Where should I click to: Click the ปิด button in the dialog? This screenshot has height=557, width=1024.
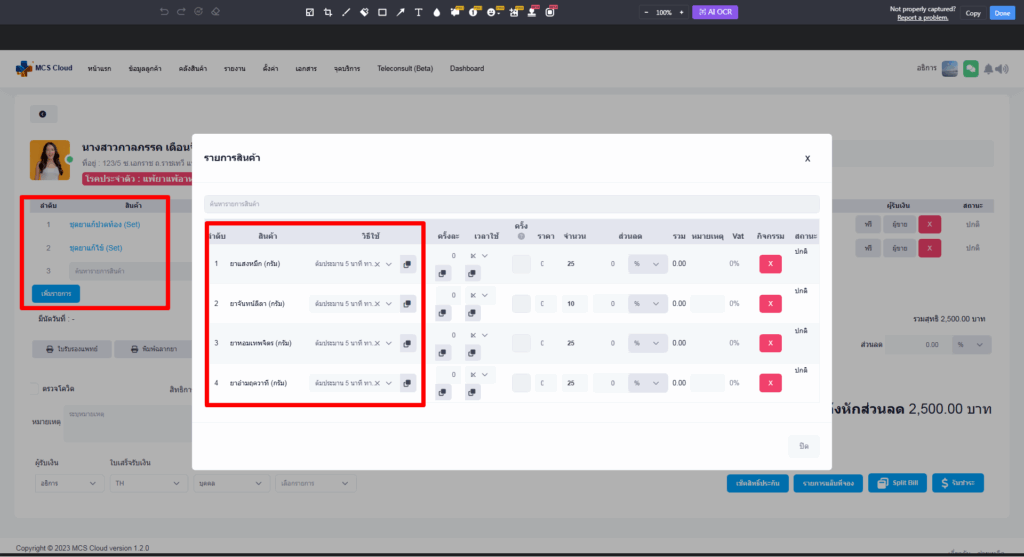tap(803, 445)
